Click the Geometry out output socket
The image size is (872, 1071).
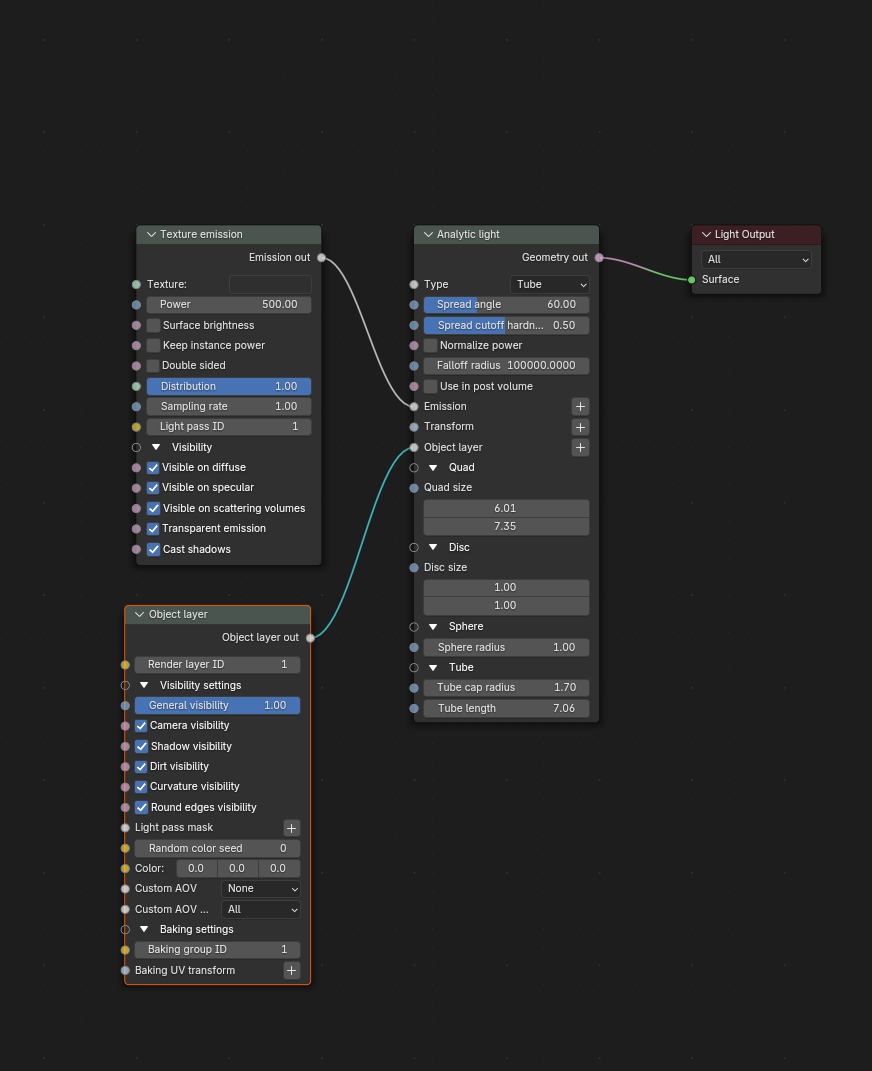[599, 258]
